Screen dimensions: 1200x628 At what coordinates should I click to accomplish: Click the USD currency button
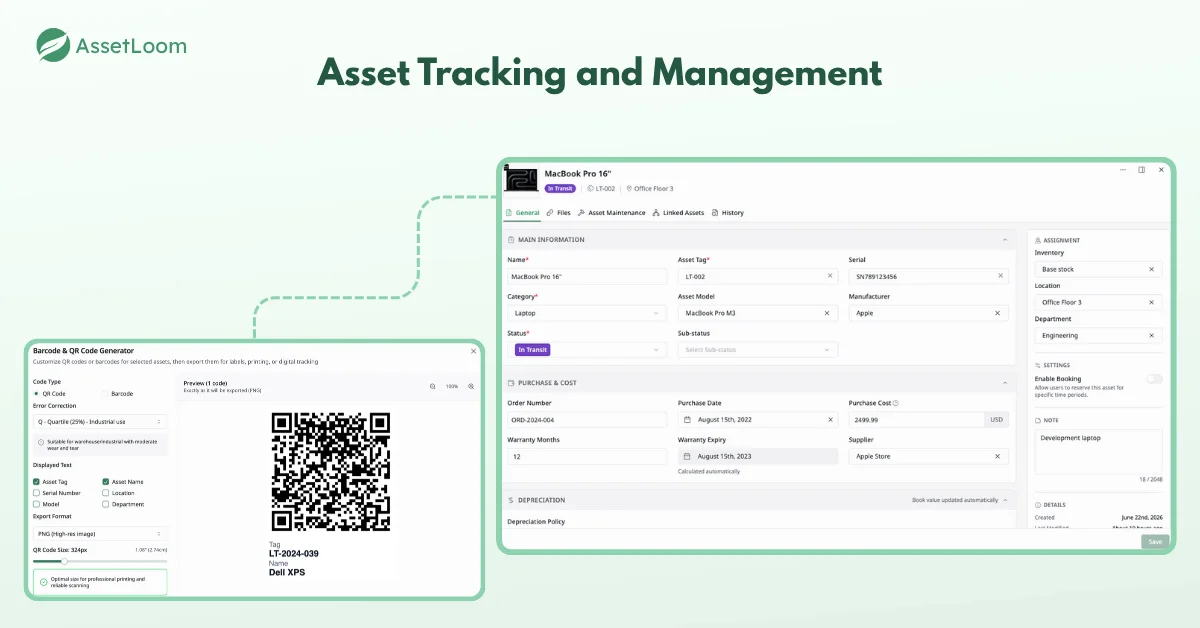pos(996,420)
